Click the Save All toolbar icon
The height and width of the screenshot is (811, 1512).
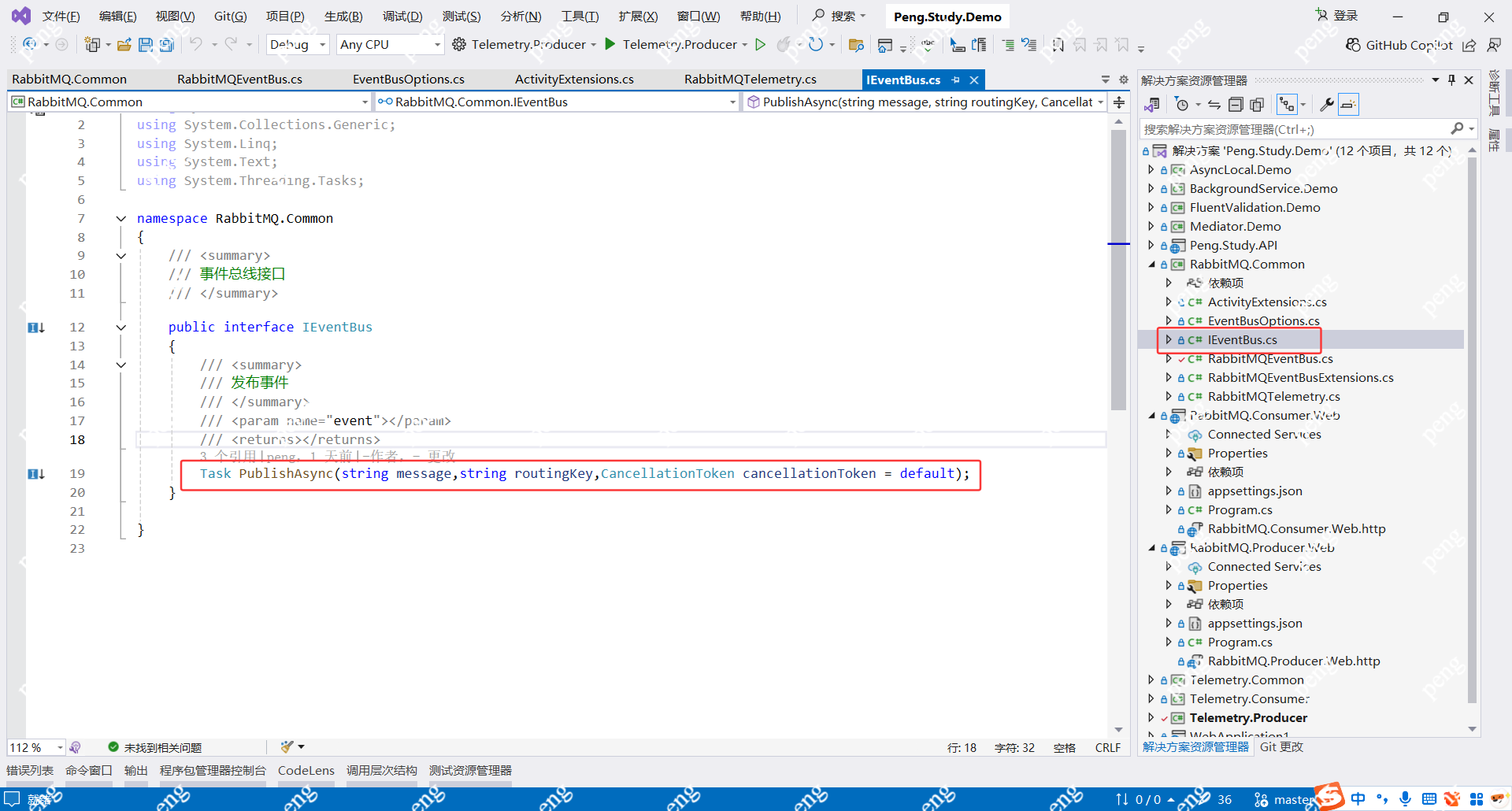[166, 45]
